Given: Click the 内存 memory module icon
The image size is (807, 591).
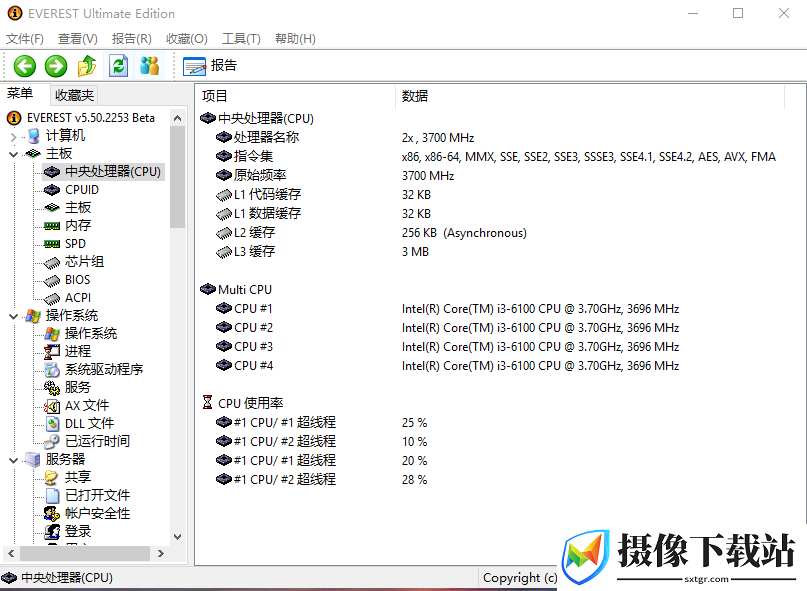Looking at the screenshot, I should pyautogui.click(x=52, y=225).
